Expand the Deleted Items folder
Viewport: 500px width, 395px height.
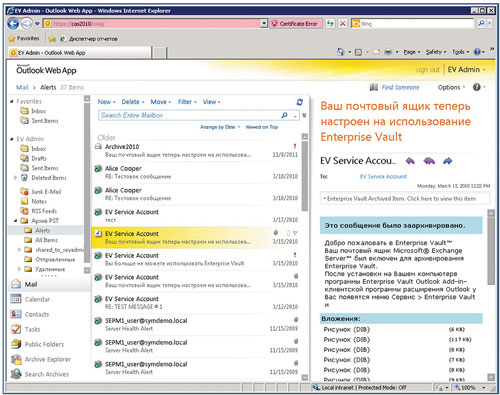pyautogui.click(x=15, y=178)
